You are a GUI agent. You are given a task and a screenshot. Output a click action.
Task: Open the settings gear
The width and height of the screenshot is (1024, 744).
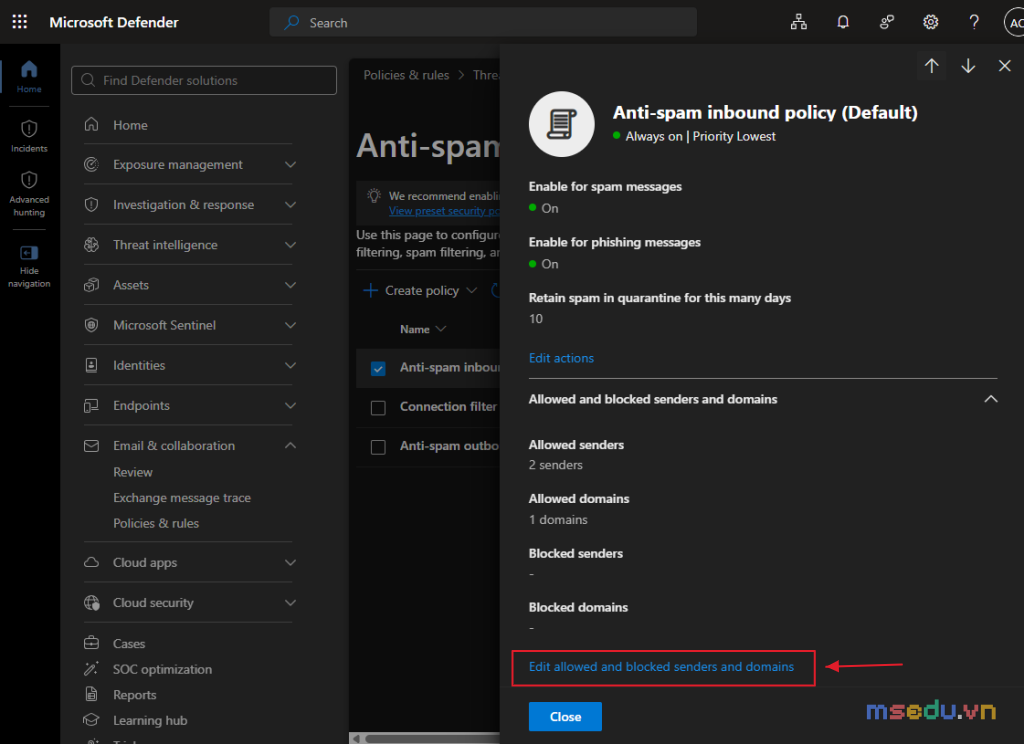[x=930, y=22]
